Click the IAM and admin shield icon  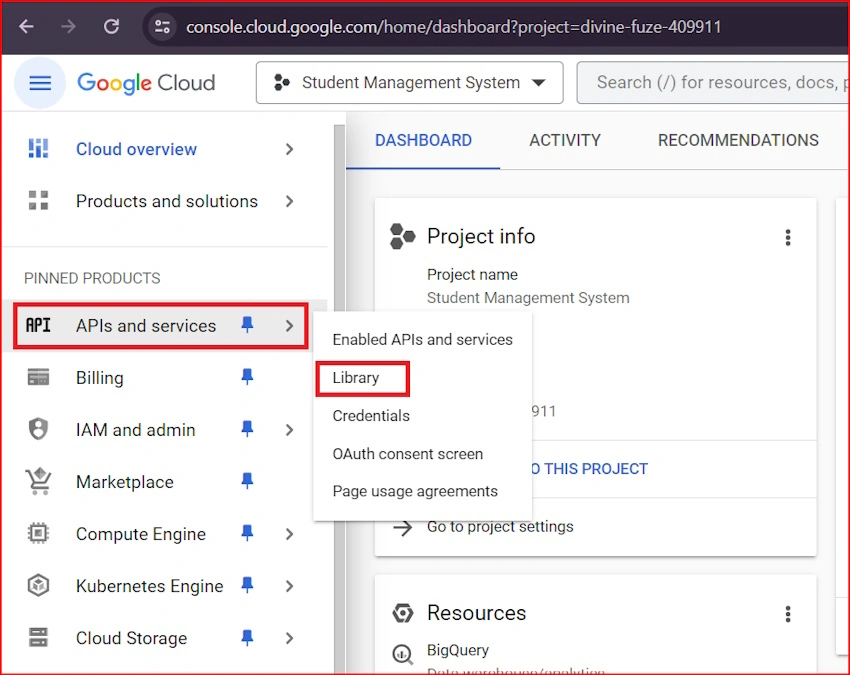click(x=38, y=429)
